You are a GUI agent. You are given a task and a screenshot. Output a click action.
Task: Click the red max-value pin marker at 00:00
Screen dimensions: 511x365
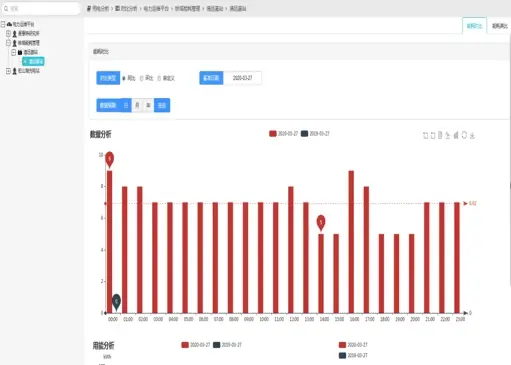[x=109, y=160]
